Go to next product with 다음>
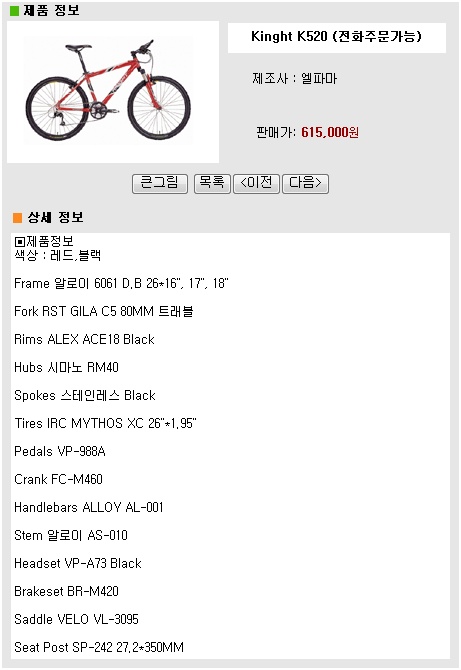 [305, 184]
